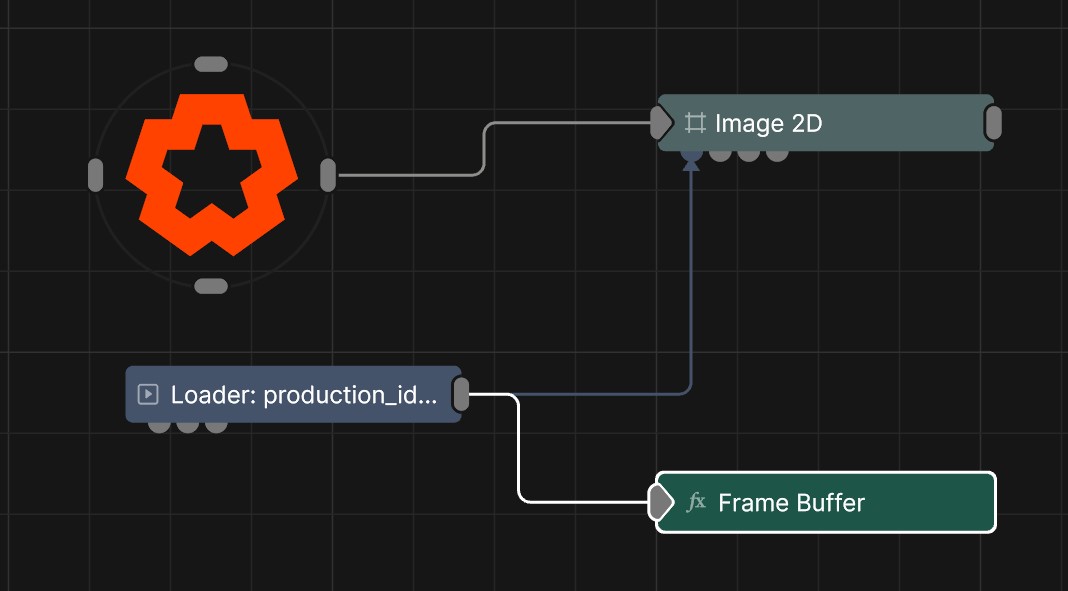Click the root node's right output port
The width and height of the screenshot is (1068, 591).
328,175
